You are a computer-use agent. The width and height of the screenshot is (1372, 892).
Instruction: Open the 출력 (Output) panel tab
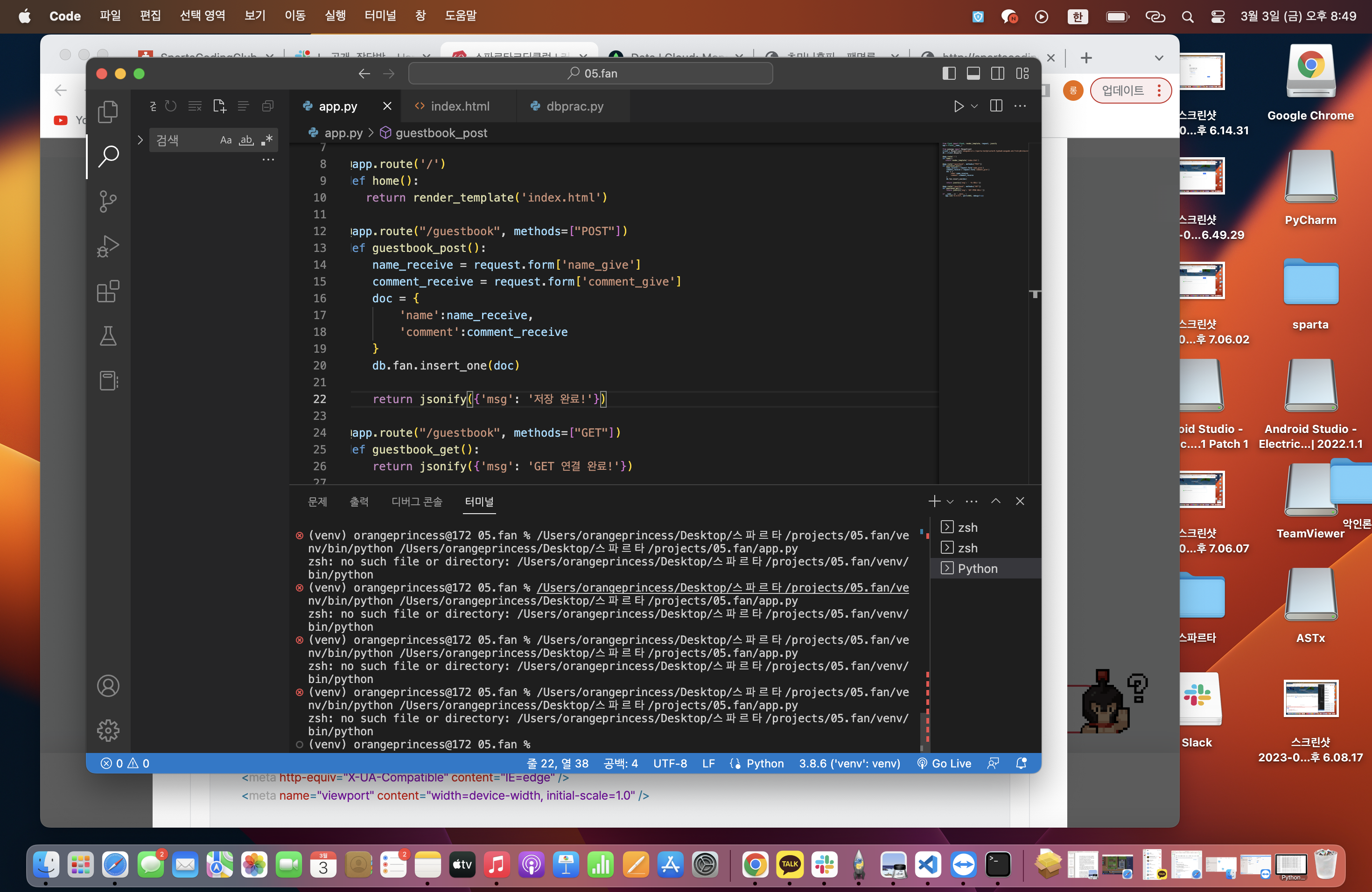click(359, 502)
